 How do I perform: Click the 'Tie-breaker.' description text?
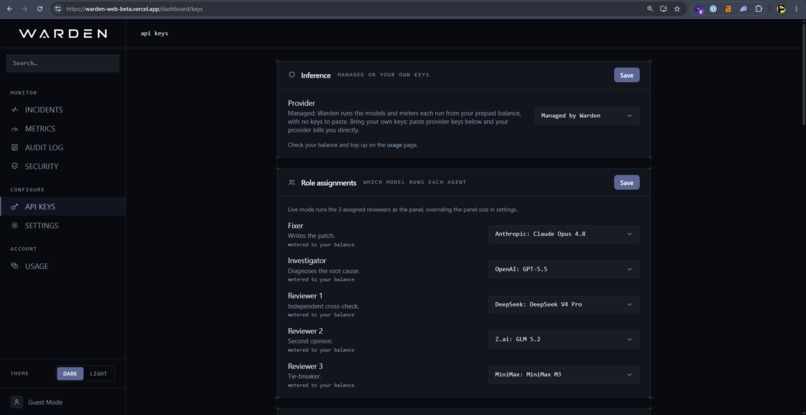pos(304,376)
